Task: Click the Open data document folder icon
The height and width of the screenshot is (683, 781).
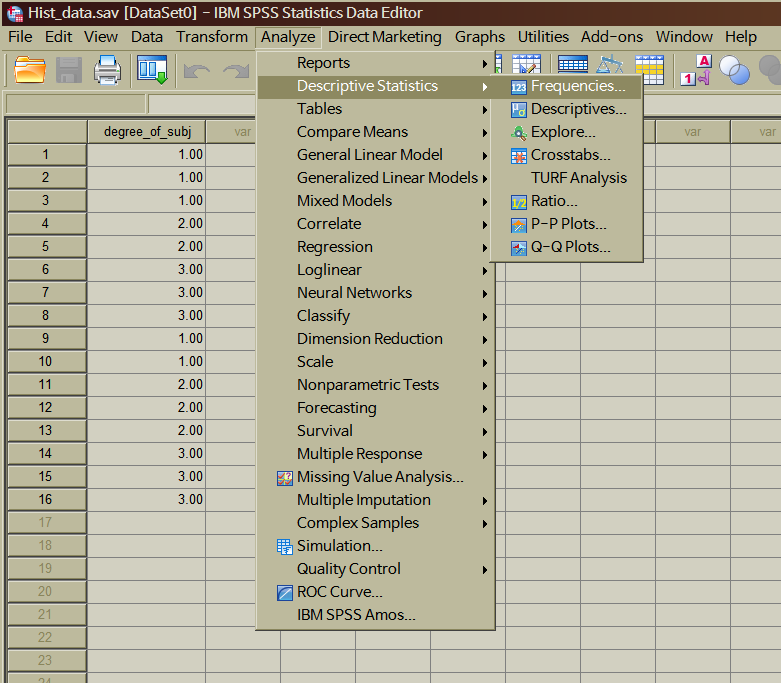Action: [30, 69]
